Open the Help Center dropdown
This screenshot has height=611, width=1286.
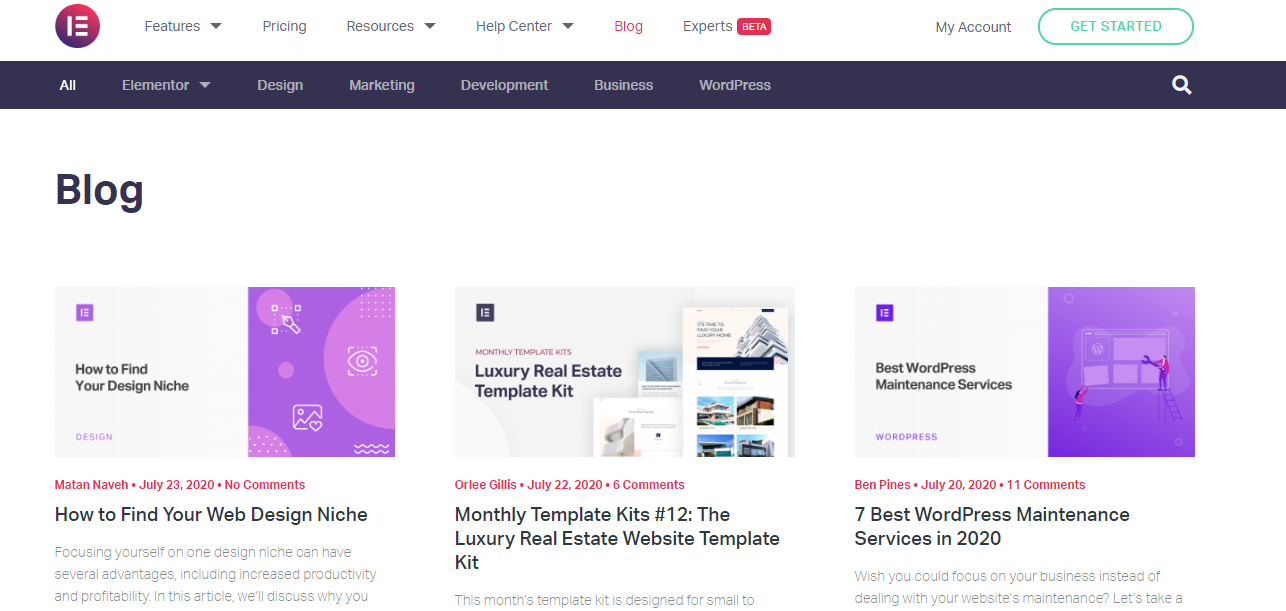point(525,26)
